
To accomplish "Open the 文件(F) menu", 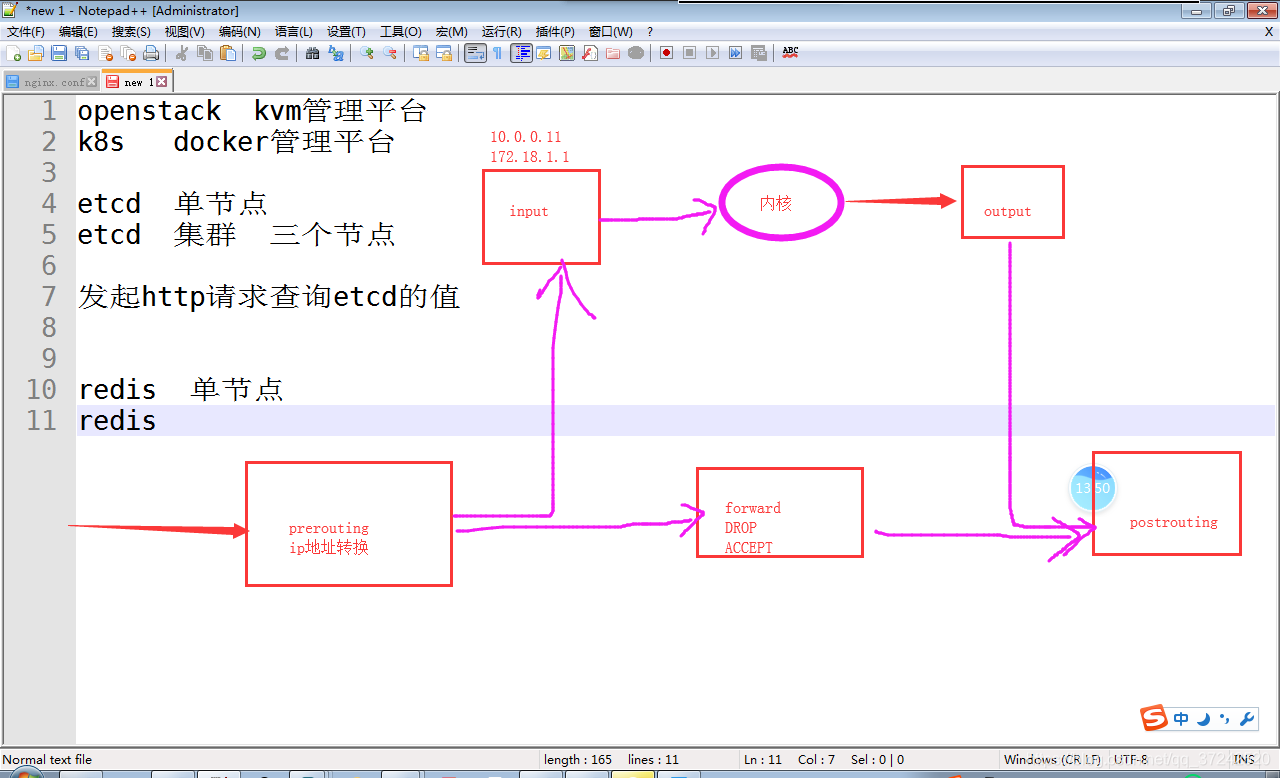I will [26, 32].
